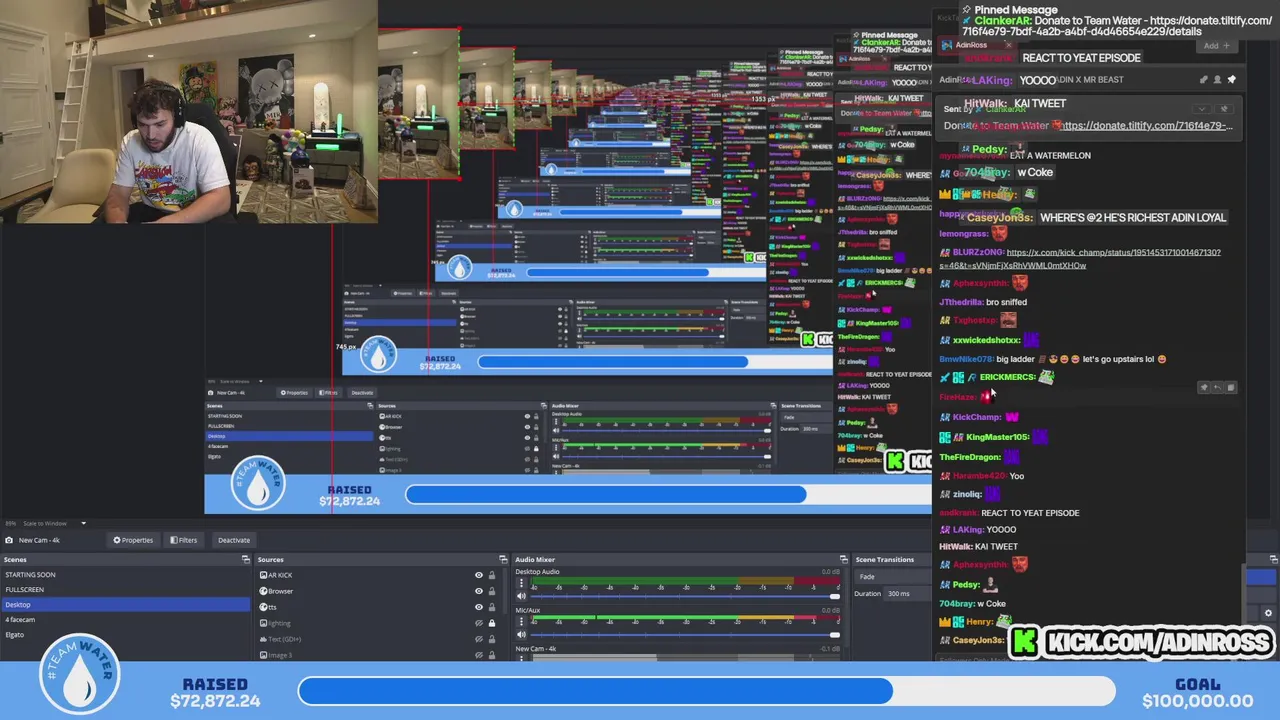Viewport: 1280px width, 720px height.
Task: Select the STARTING SOON scene
Action: pyautogui.click(x=125, y=575)
